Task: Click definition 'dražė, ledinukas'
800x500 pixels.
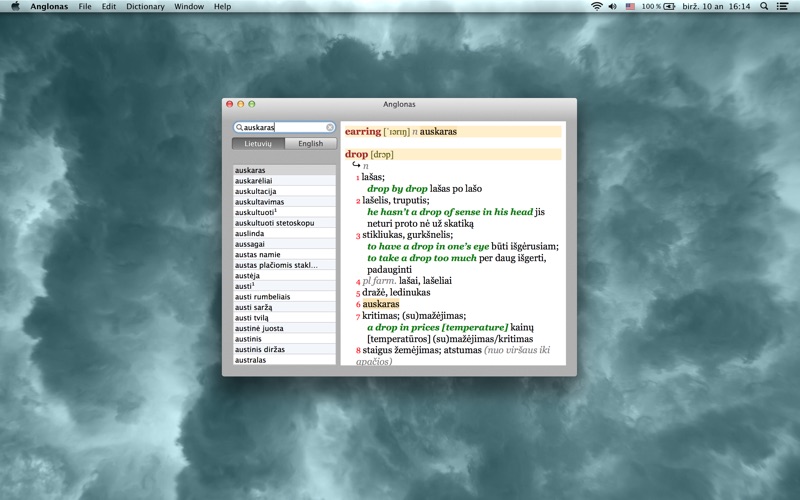Action: (396, 292)
